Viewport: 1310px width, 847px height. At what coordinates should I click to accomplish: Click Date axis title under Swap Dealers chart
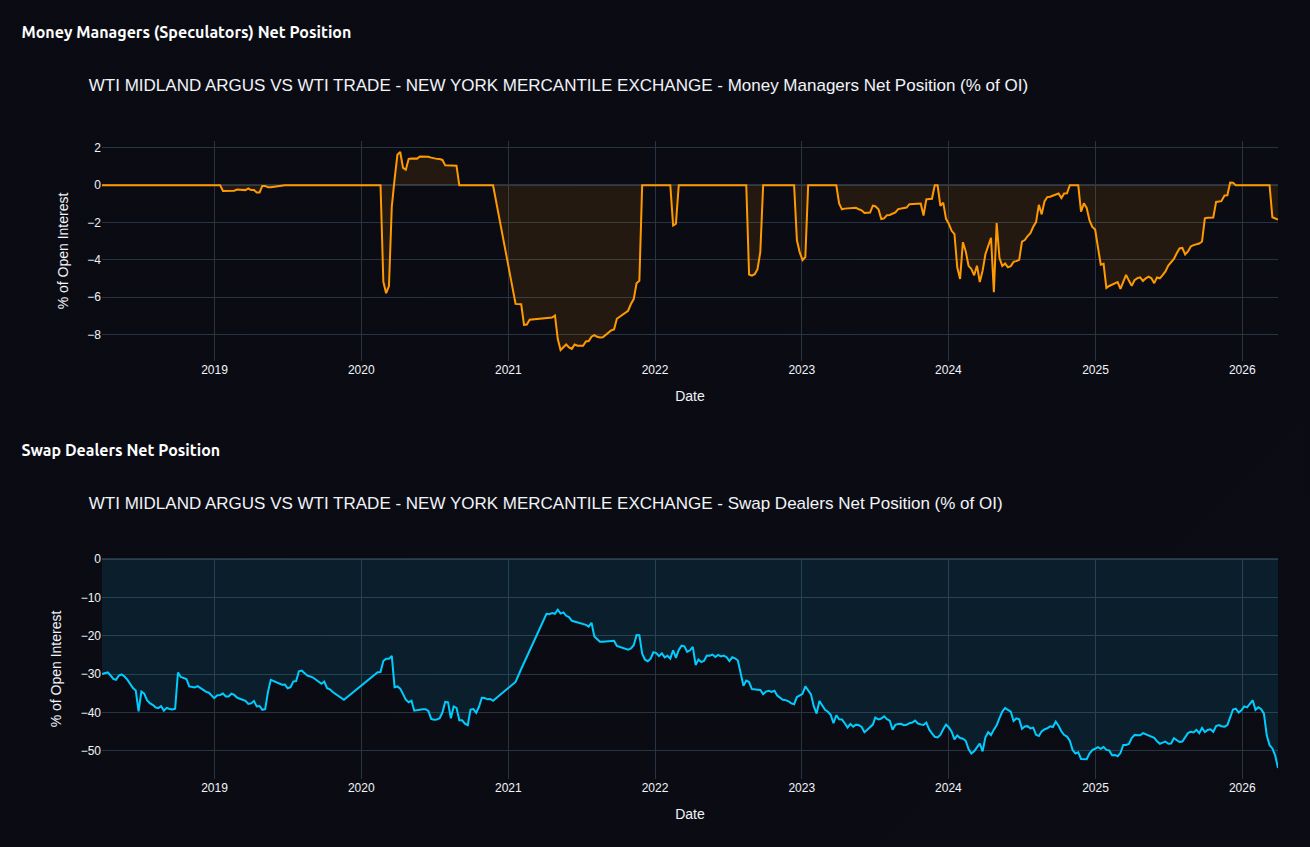pyautogui.click(x=689, y=814)
